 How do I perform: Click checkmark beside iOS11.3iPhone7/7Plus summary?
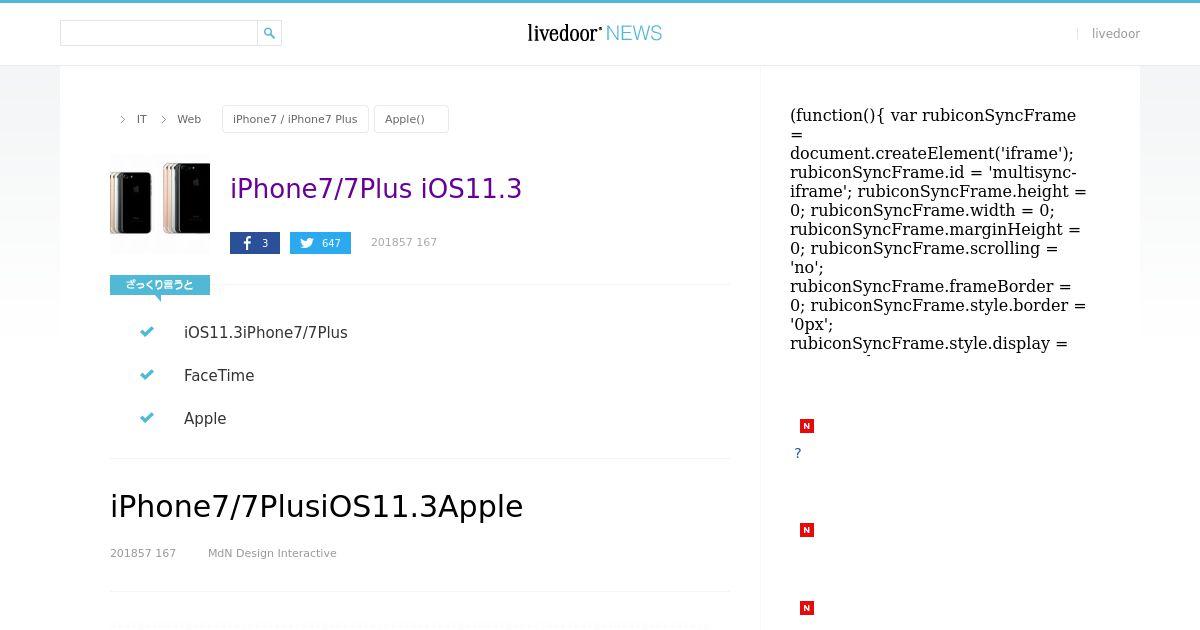147,332
